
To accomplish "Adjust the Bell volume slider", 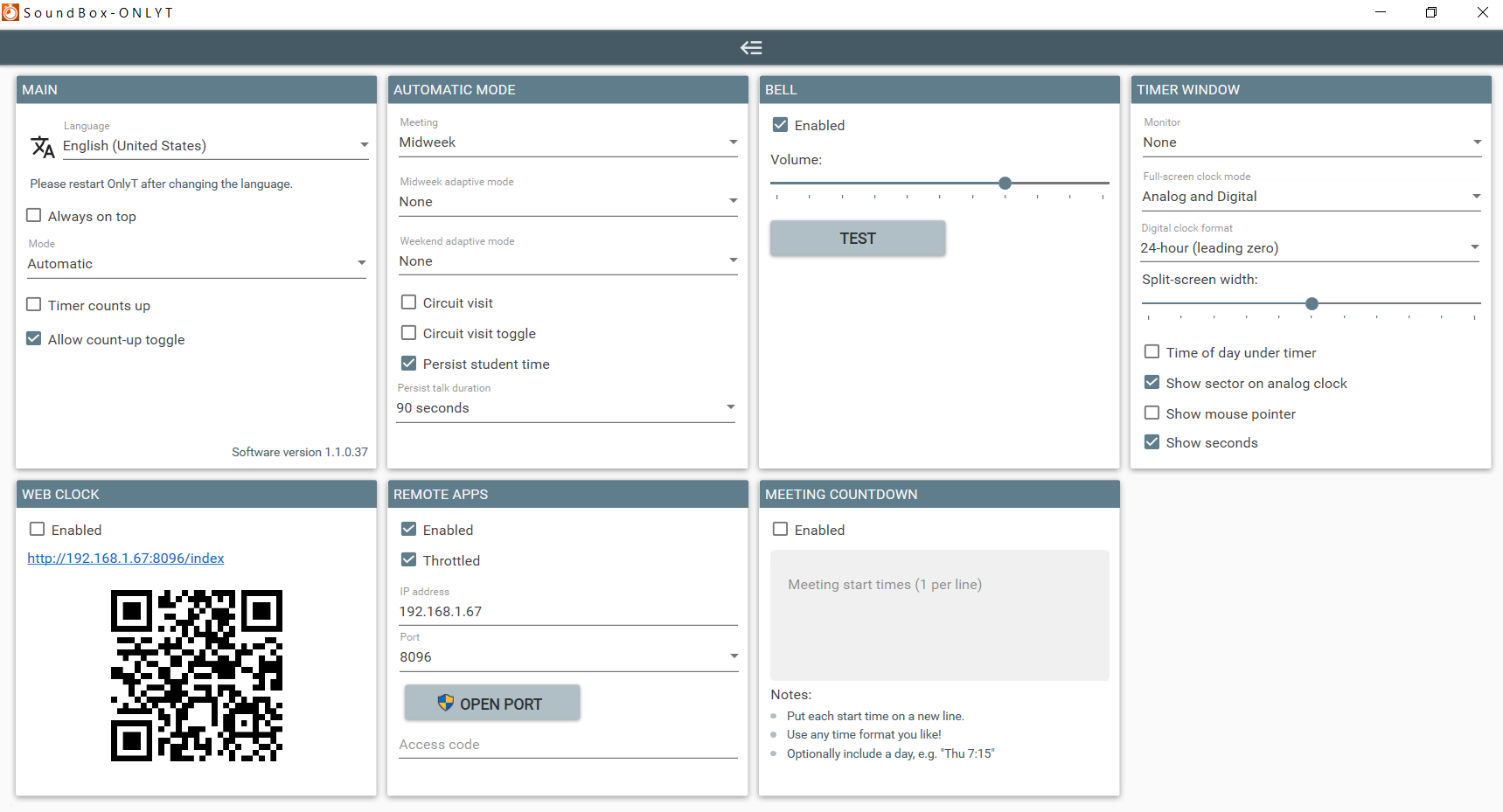I will [1004, 183].
